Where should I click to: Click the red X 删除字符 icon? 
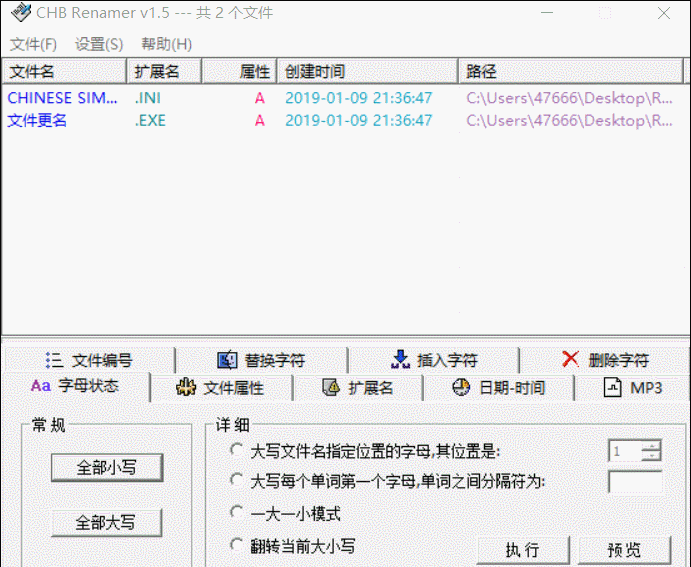pos(571,360)
